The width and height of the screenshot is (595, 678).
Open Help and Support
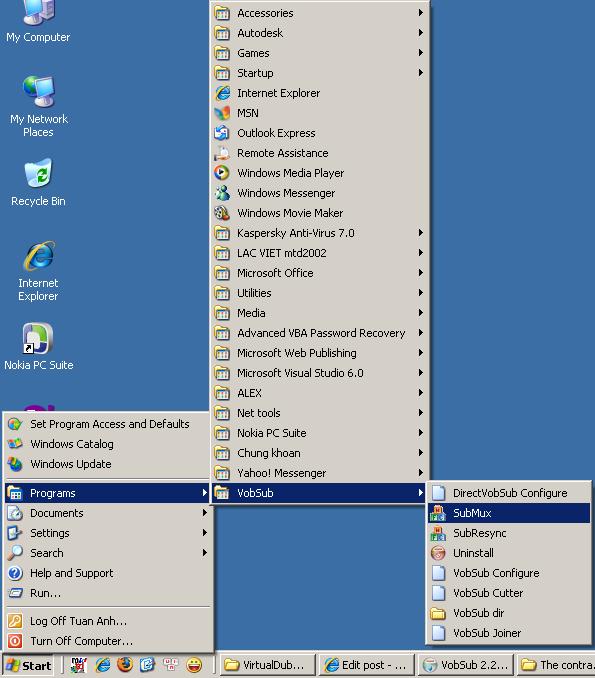[x=108, y=573]
